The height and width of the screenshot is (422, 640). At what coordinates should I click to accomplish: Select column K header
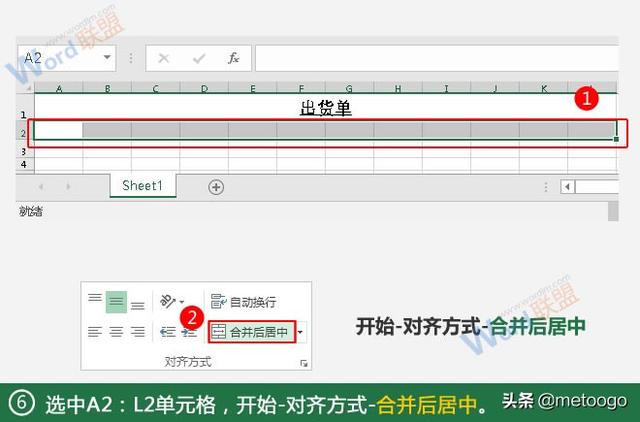(x=544, y=88)
